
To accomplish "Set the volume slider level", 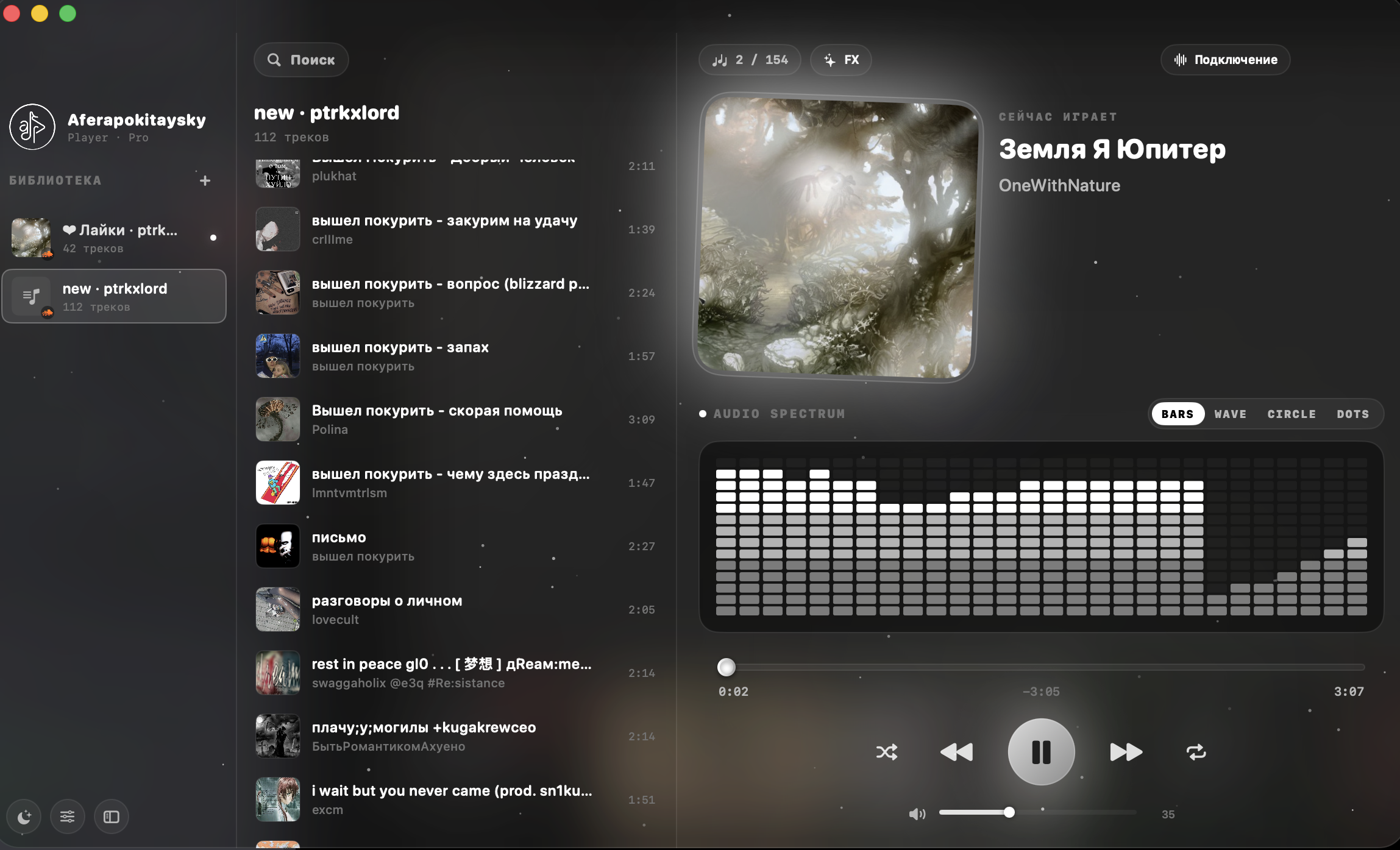I will (1037, 812).
